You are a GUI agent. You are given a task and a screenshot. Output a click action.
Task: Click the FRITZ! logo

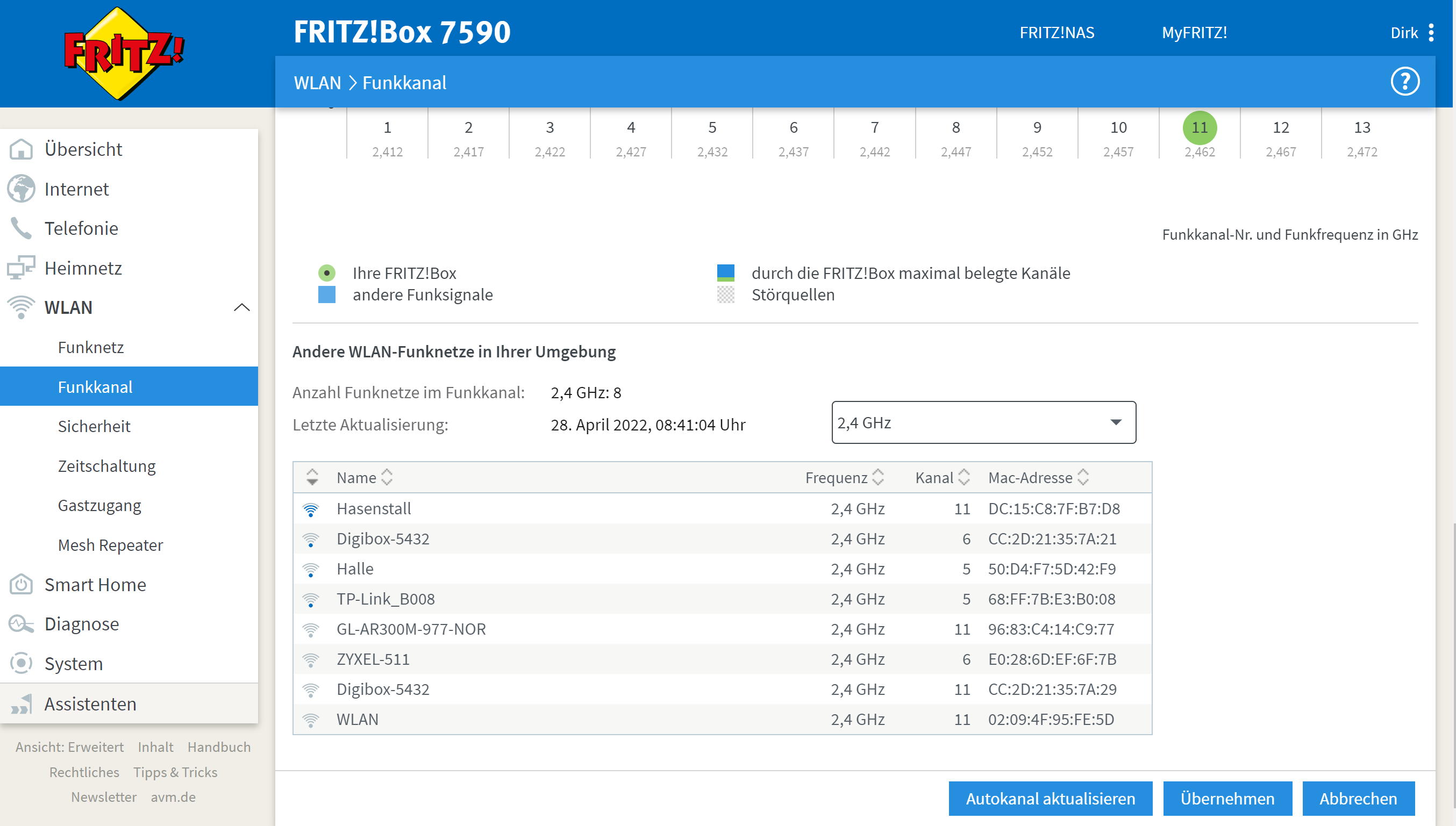[x=124, y=53]
